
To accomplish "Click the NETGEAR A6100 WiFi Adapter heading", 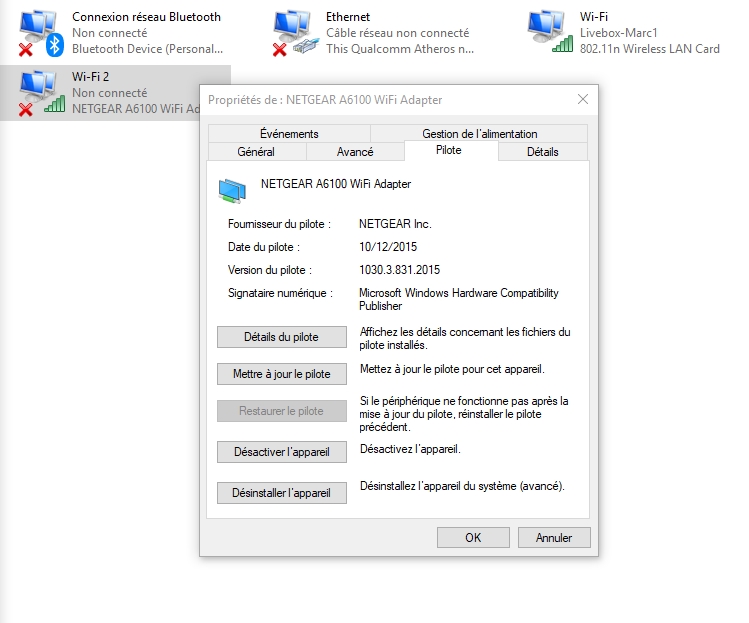I will [x=336, y=184].
